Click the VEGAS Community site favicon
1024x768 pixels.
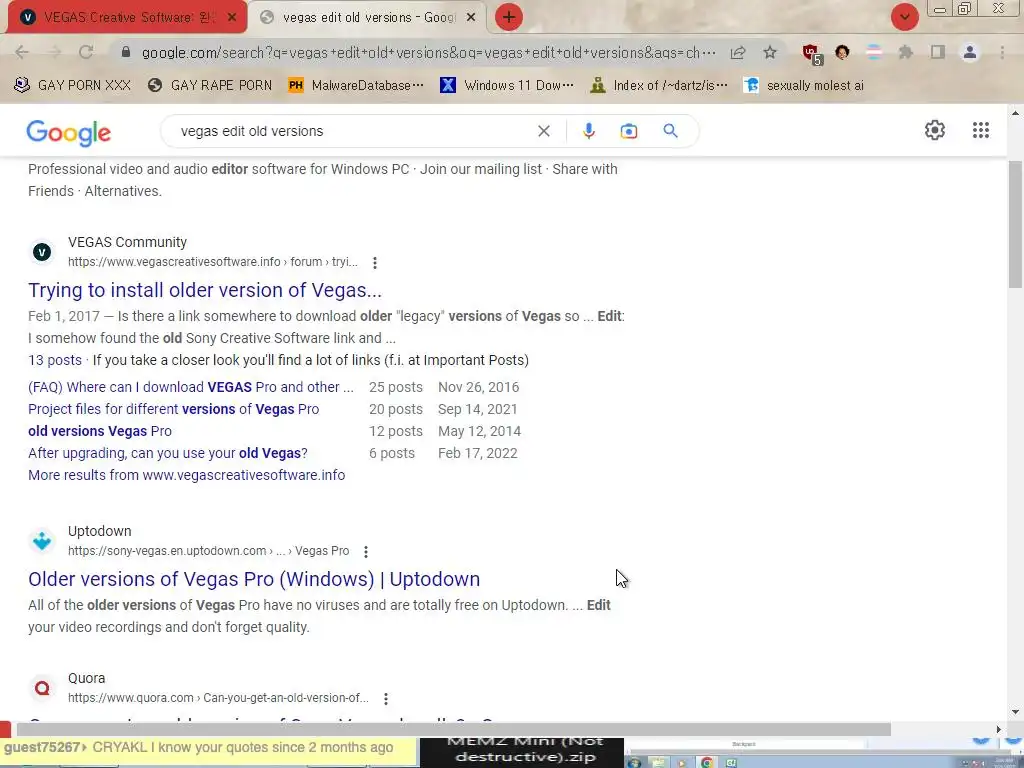click(42, 251)
